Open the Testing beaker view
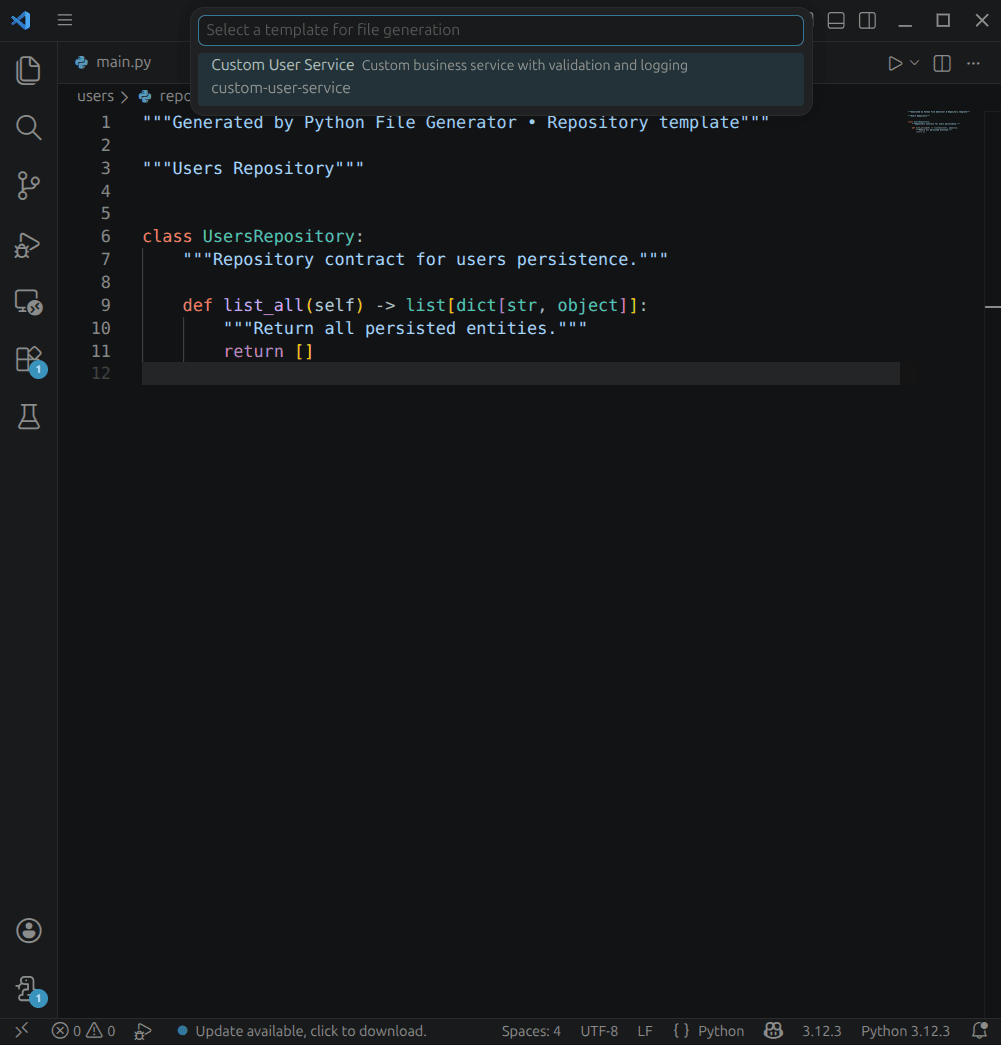1001x1045 pixels. click(x=28, y=417)
